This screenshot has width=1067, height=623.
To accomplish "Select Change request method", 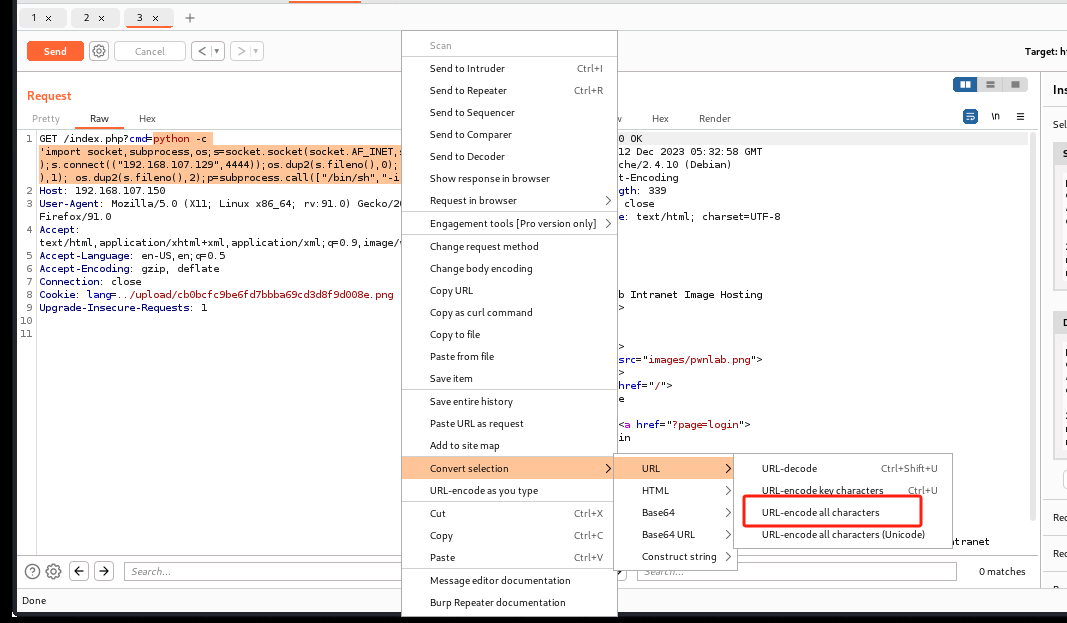I will coord(510,247).
